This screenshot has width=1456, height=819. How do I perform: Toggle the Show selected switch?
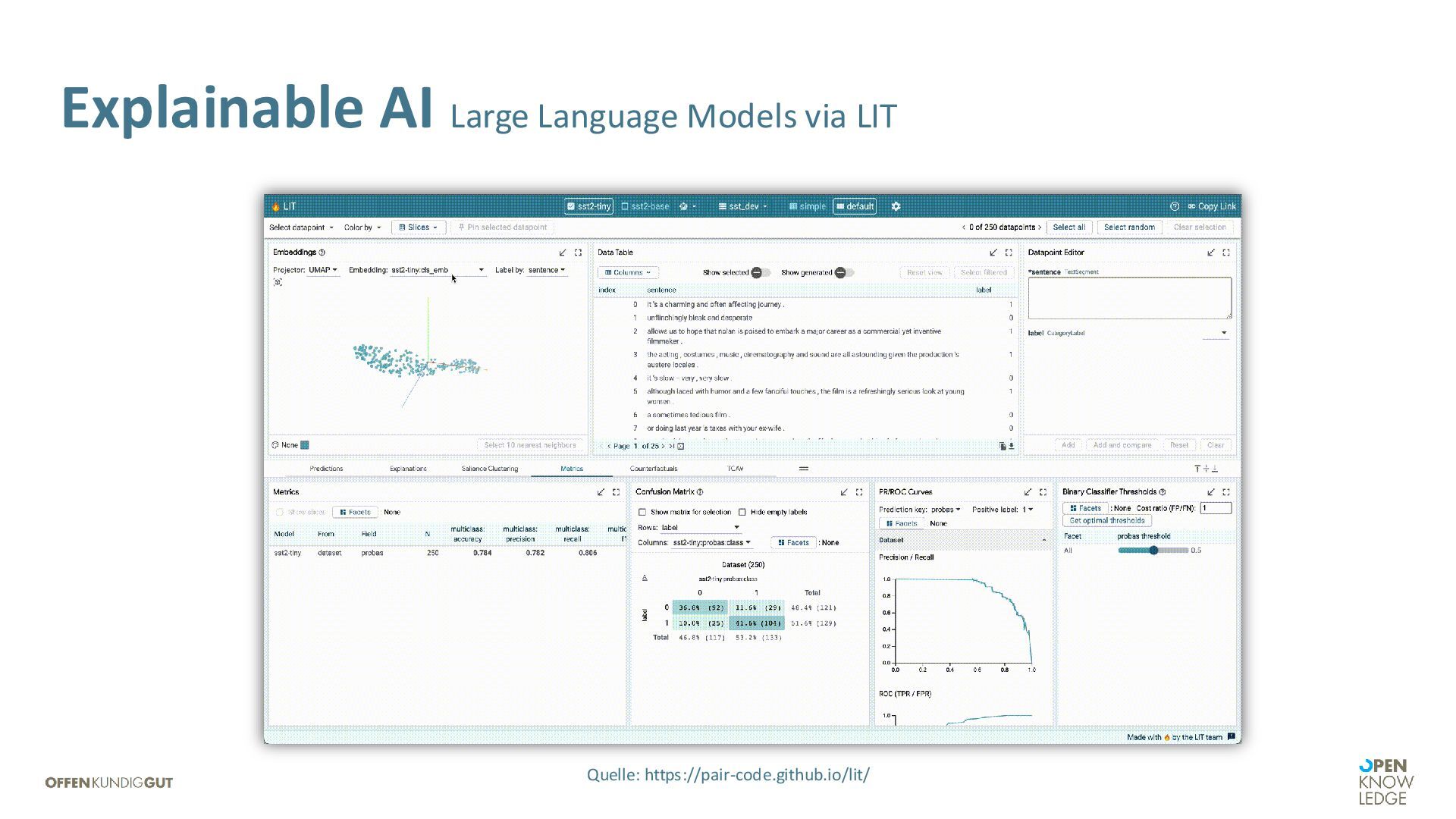(760, 272)
